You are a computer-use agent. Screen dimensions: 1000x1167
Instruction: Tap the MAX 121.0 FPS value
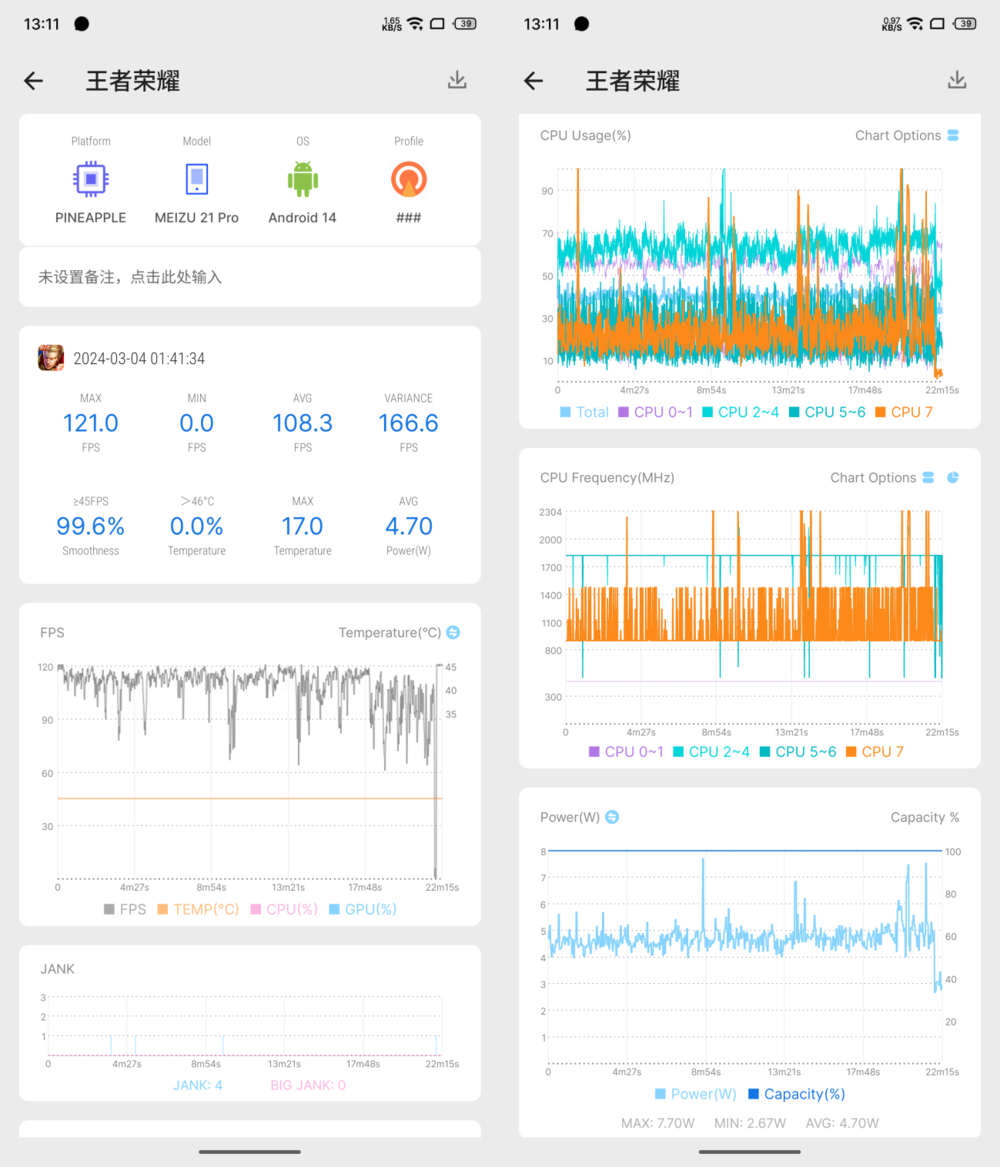[91, 423]
